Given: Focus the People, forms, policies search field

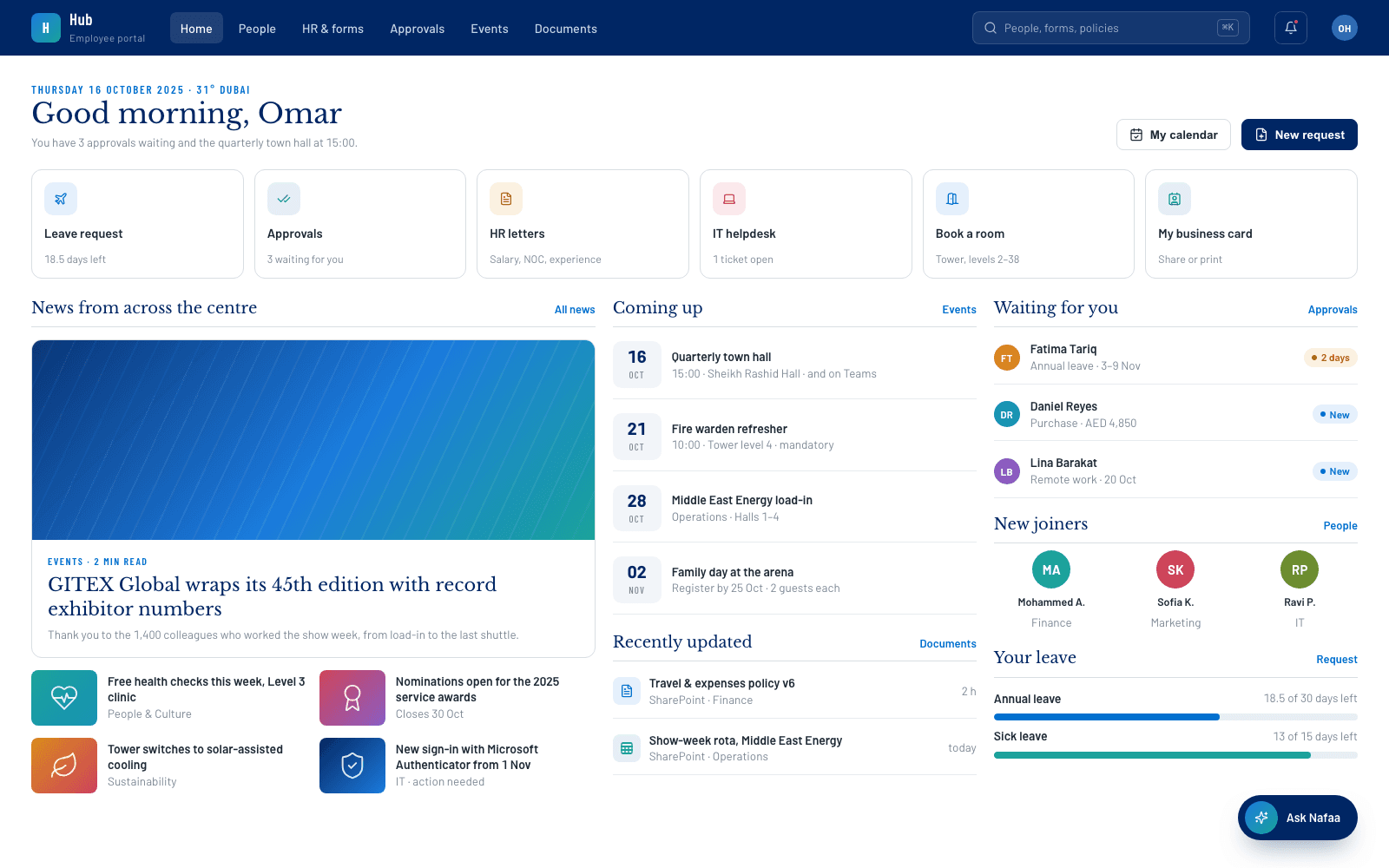Looking at the screenshot, I should (1111, 28).
